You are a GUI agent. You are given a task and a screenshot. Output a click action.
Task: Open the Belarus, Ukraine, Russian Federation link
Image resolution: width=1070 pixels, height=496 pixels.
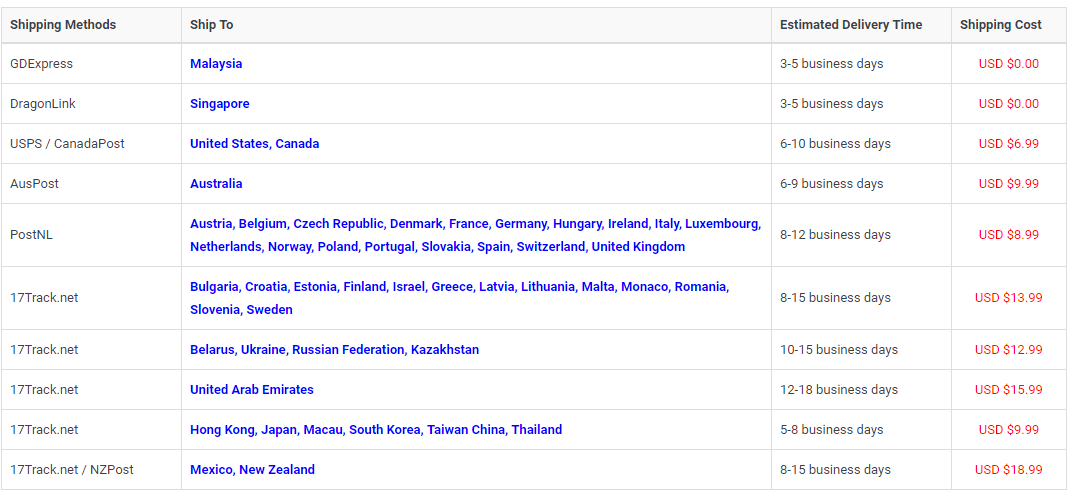[334, 350]
